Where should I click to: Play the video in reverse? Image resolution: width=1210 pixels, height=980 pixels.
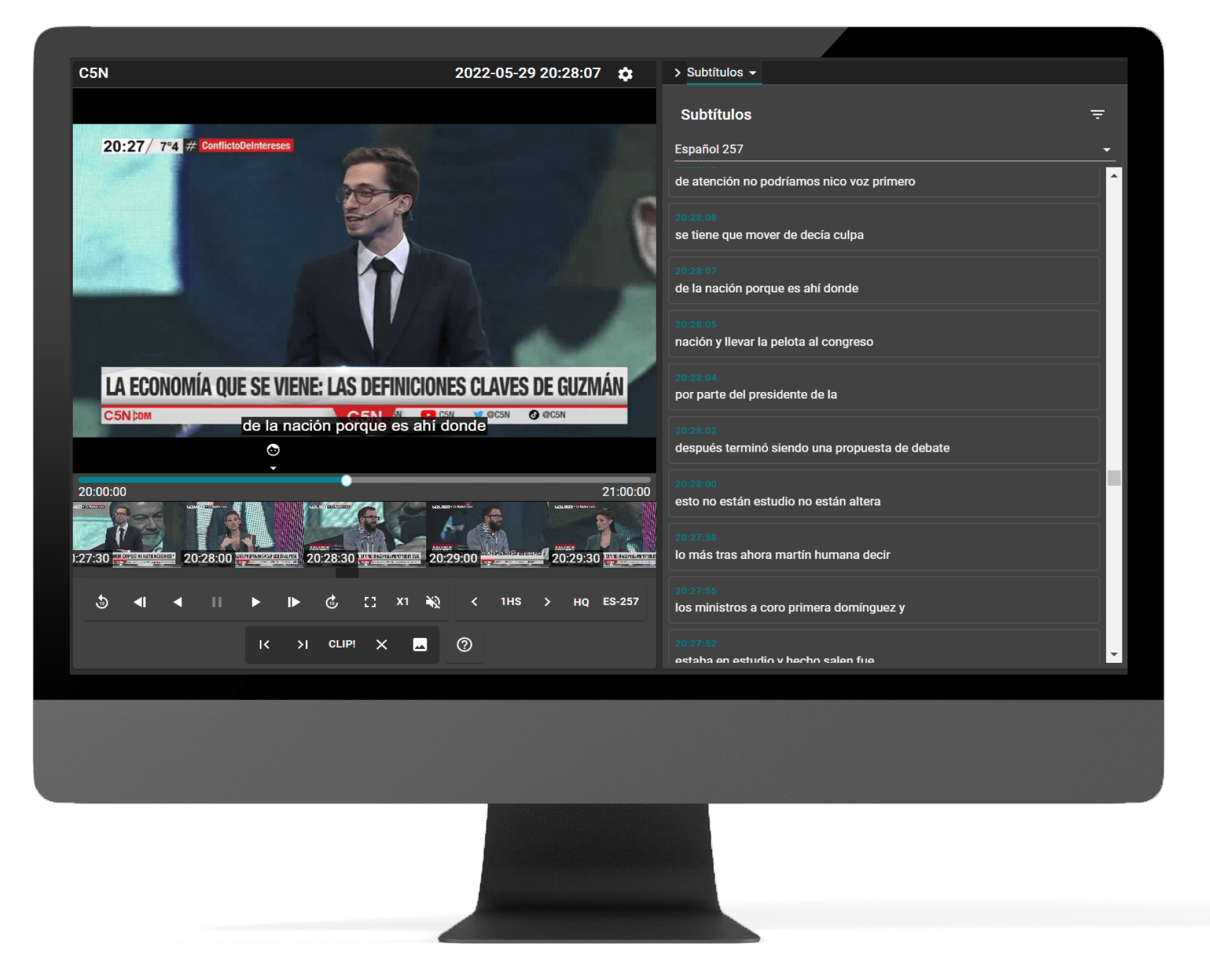pyautogui.click(x=178, y=602)
